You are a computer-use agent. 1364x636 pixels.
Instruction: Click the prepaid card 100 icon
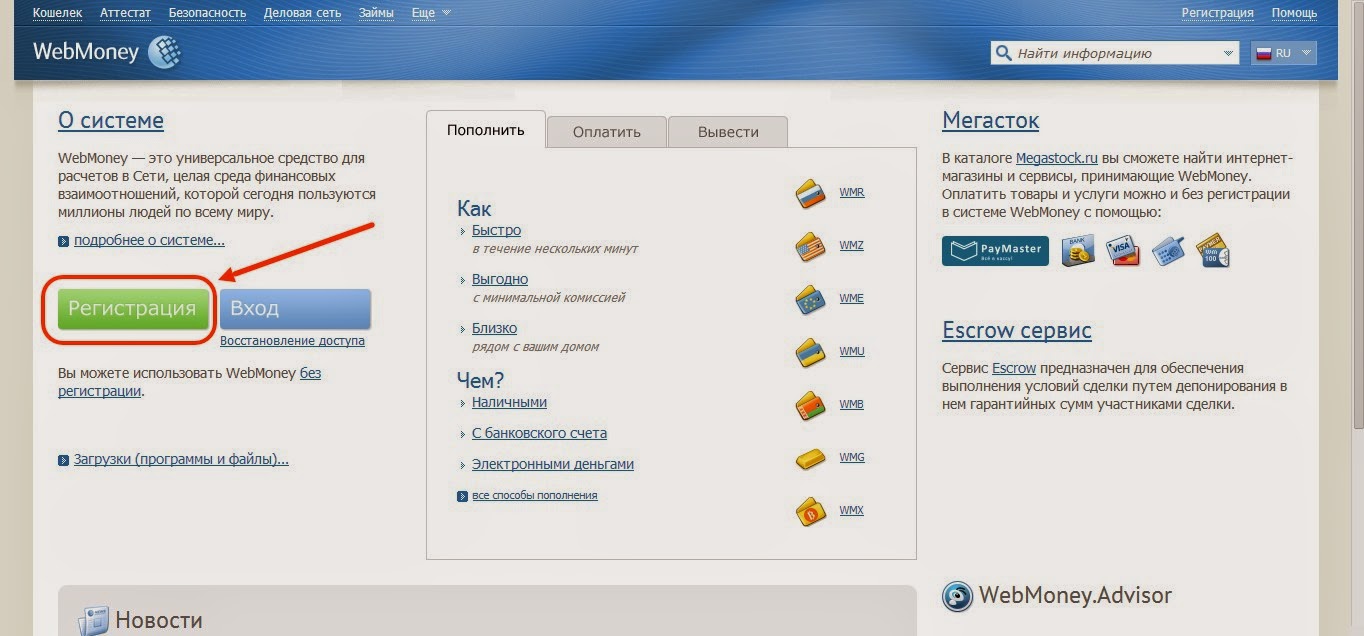click(1212, 250)
